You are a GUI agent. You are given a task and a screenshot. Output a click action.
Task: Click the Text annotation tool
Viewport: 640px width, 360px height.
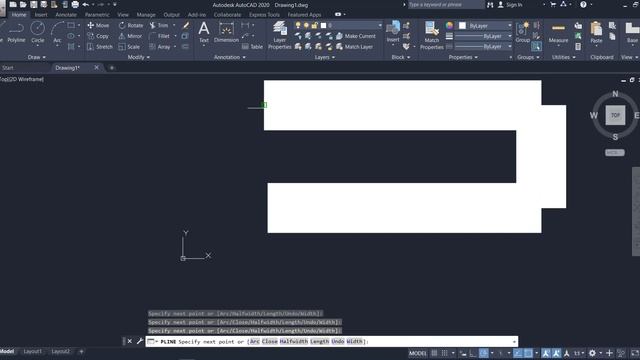tap(204, 32)
